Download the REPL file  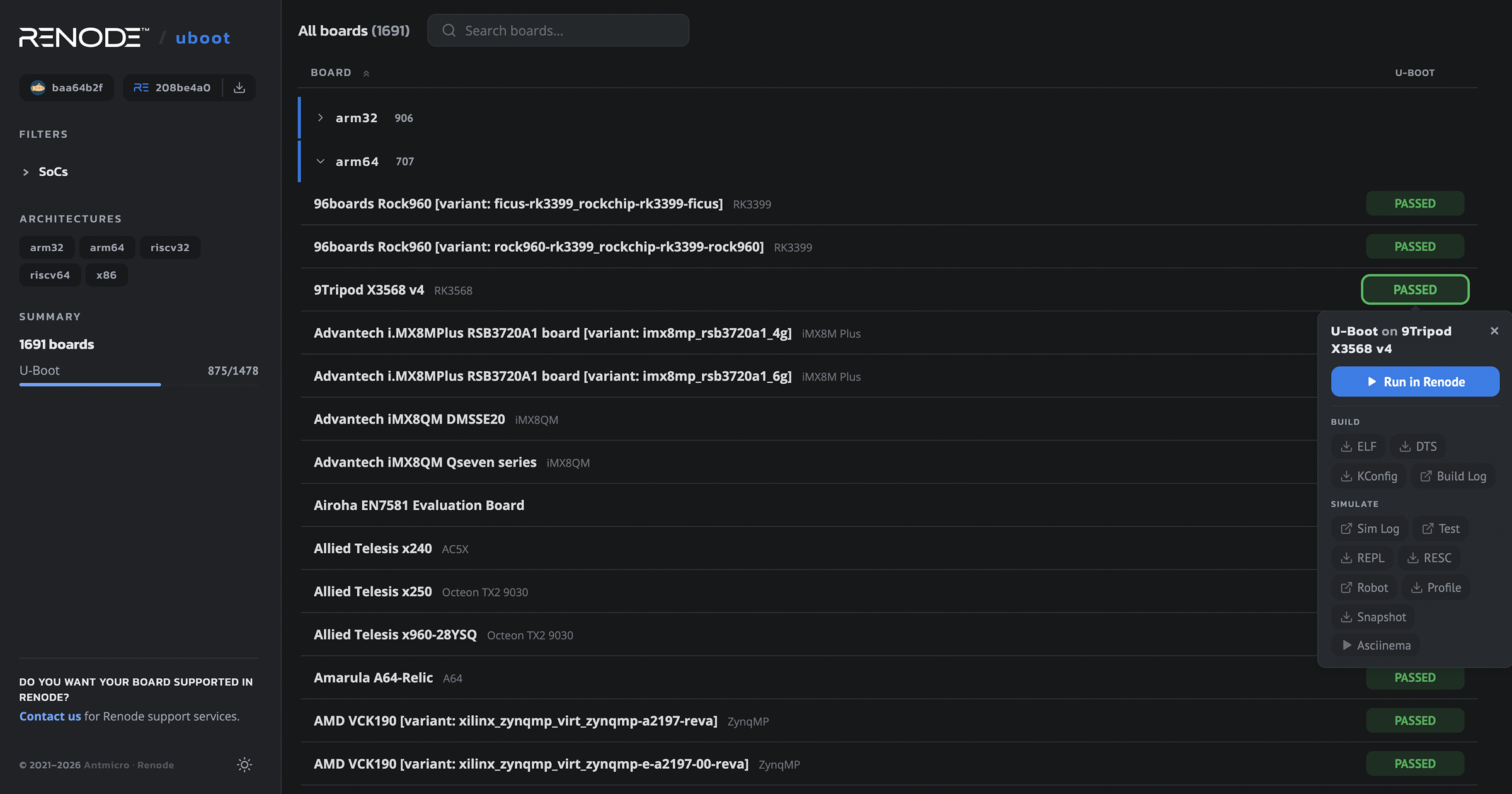click(1363, 558)
